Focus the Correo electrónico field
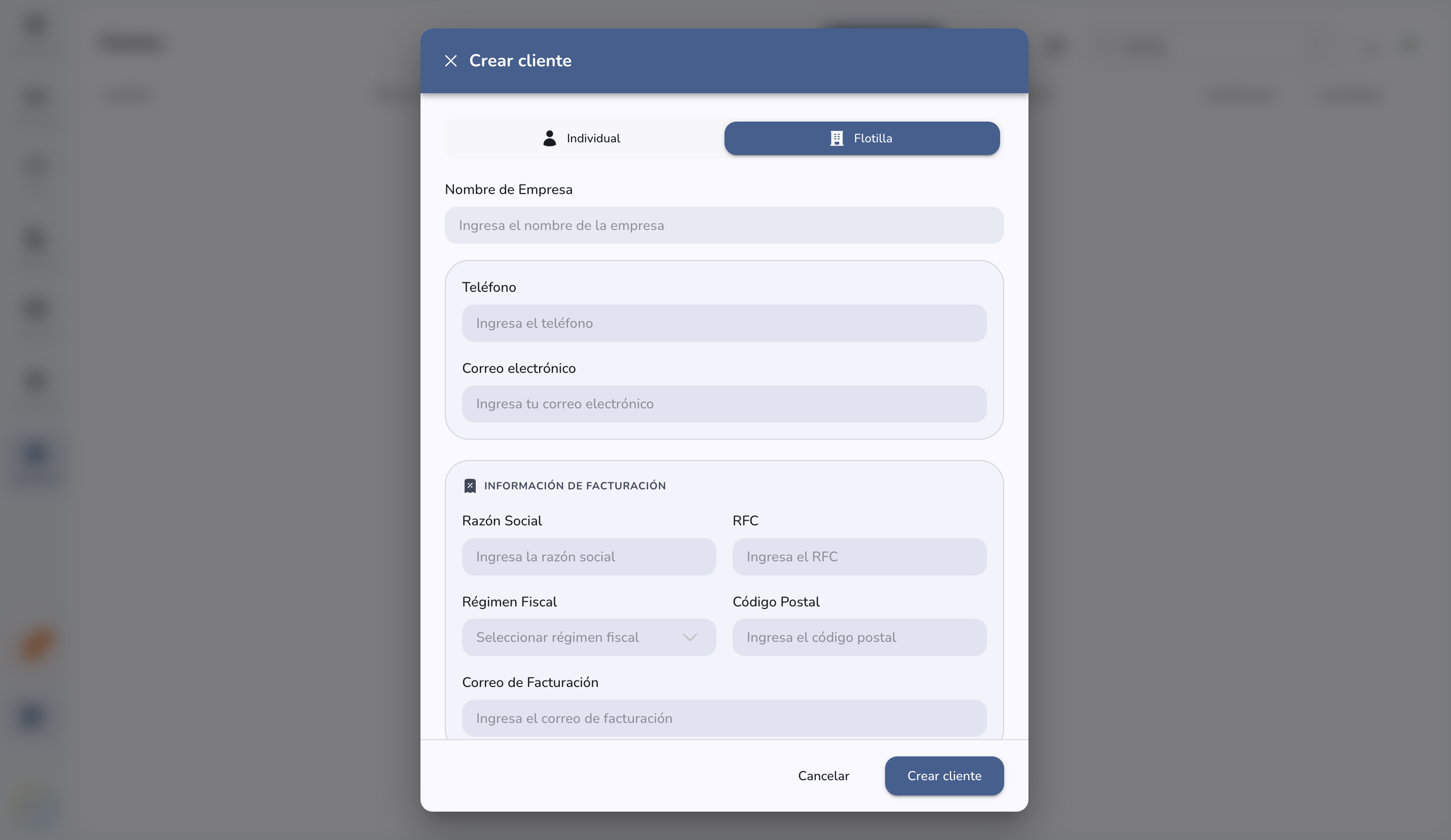Viewport: 1451px width, 840px height. (724, 404)
